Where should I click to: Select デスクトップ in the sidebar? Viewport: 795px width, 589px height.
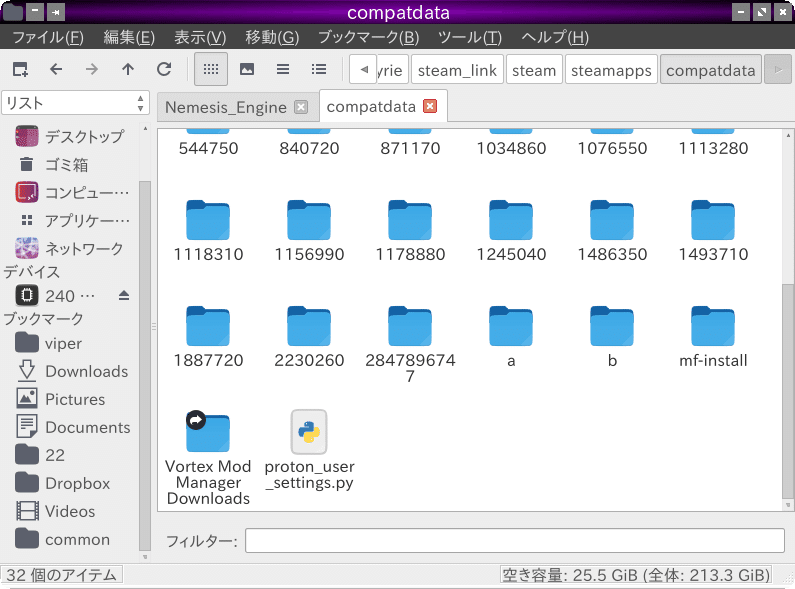click(x=70, y=136)
